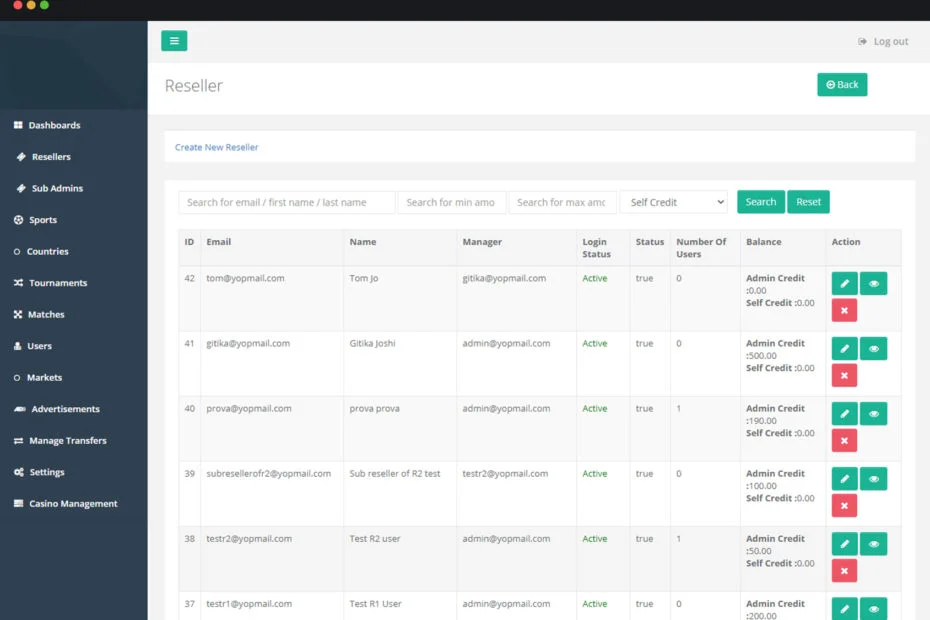The image size is (930, 620).
Task: Go to Sub Admins in sidebar
Action: (x=50, y=188)
